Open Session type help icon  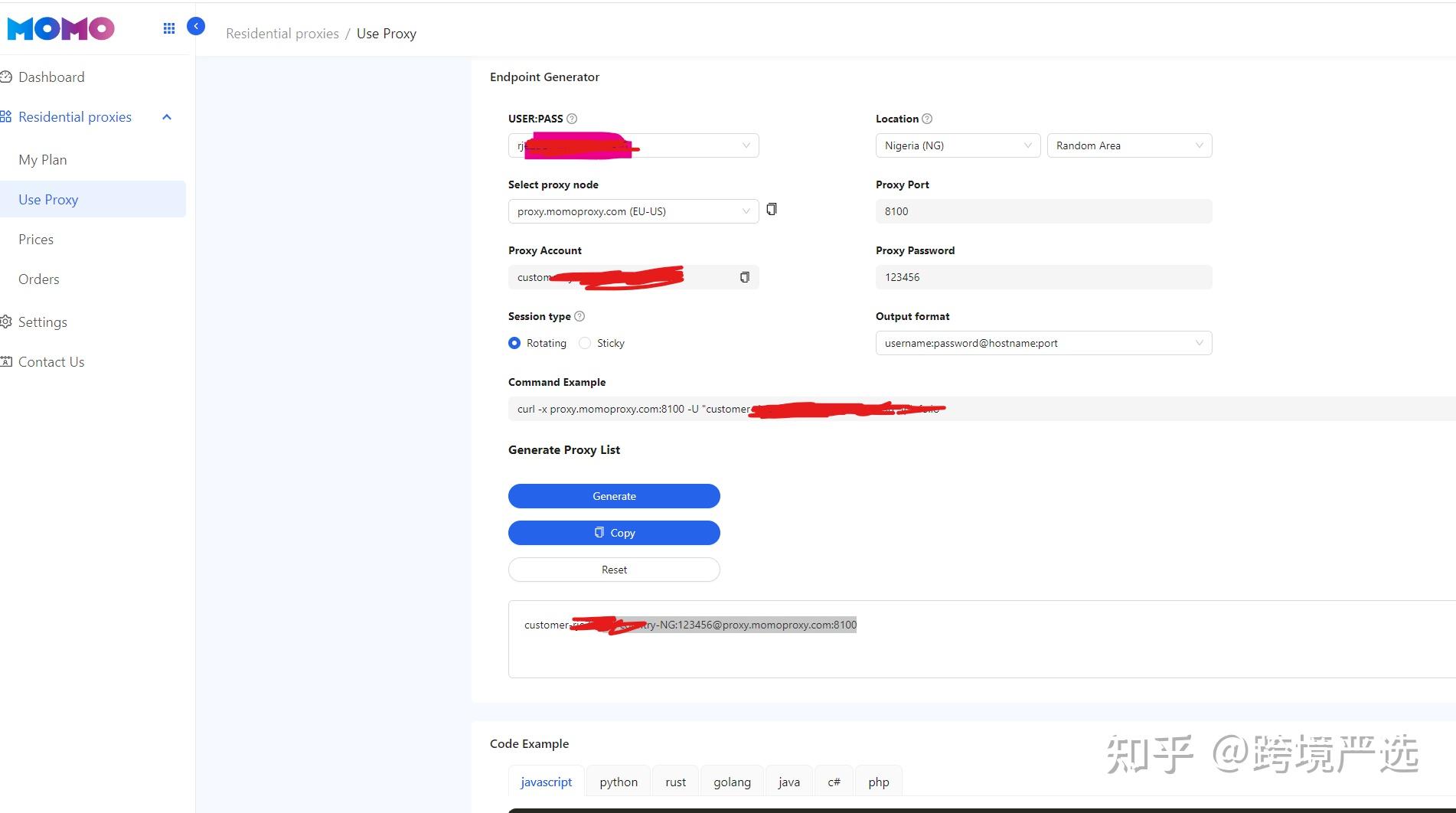tap(579, 316)
